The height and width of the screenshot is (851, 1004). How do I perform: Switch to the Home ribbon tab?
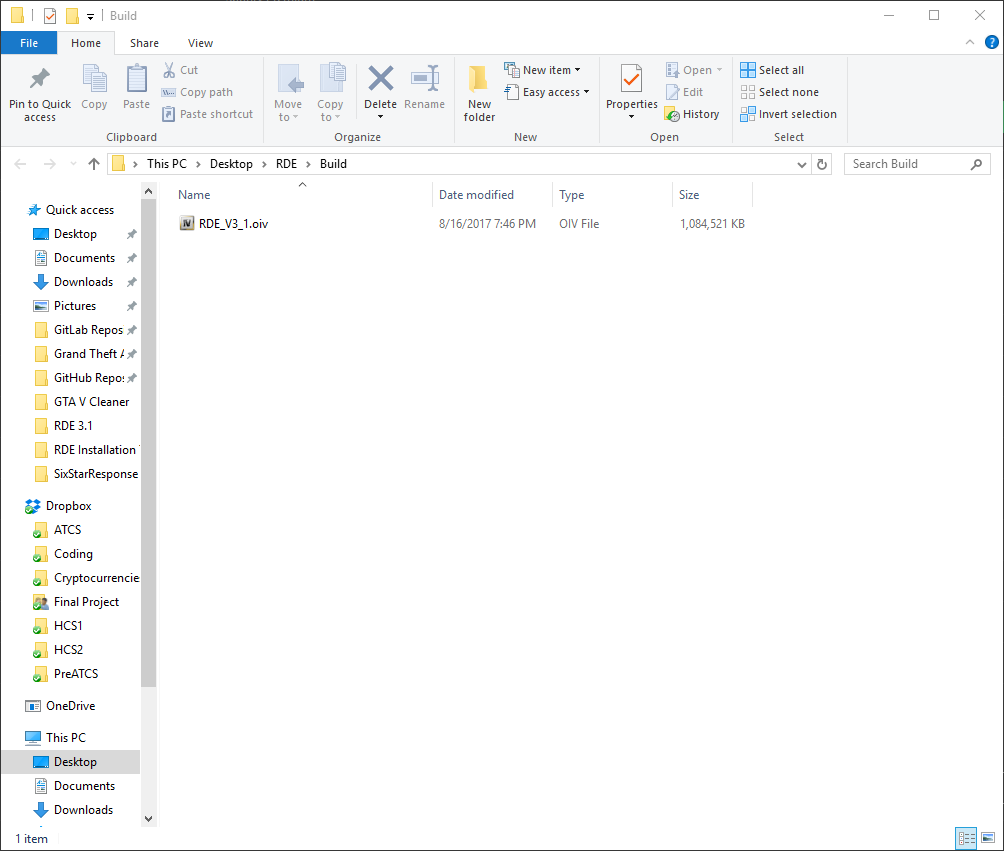click(86, 43)
